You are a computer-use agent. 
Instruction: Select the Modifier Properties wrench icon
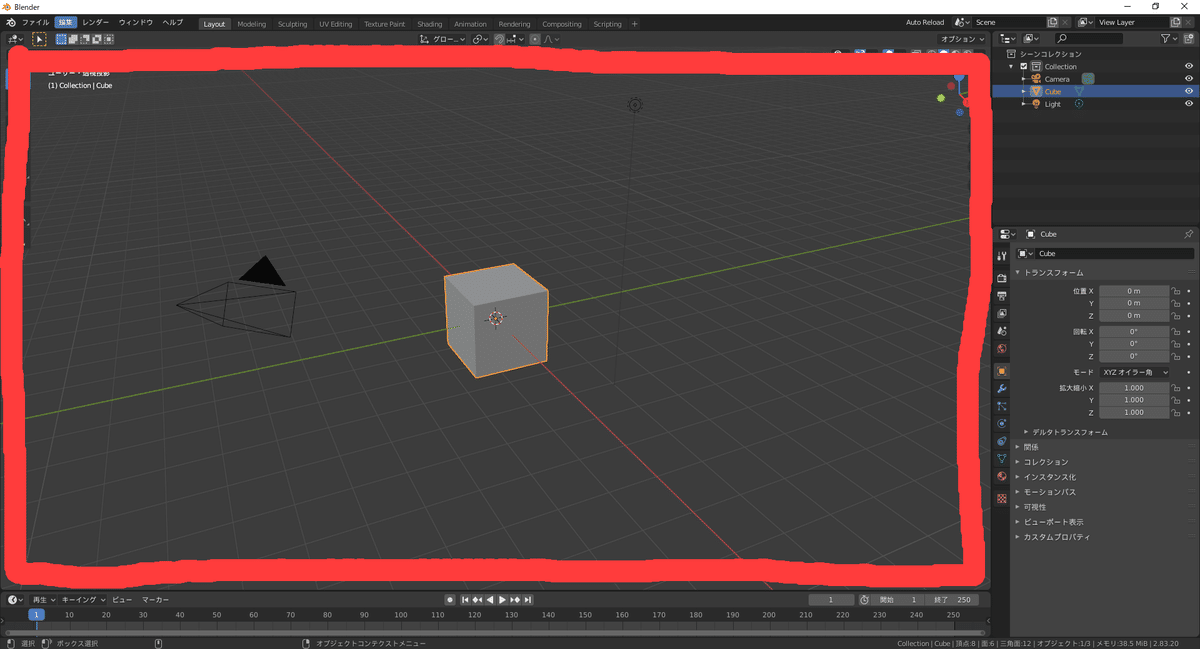1001,386
